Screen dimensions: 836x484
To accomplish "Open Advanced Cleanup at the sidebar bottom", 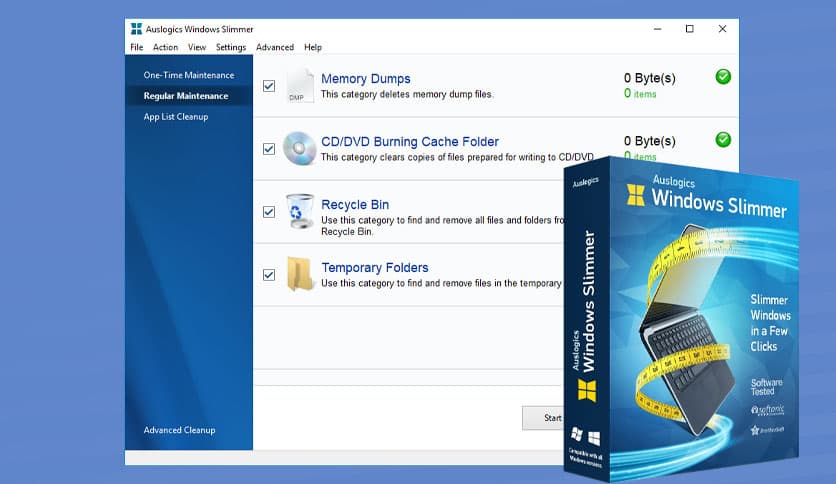I will pos(179,430).
